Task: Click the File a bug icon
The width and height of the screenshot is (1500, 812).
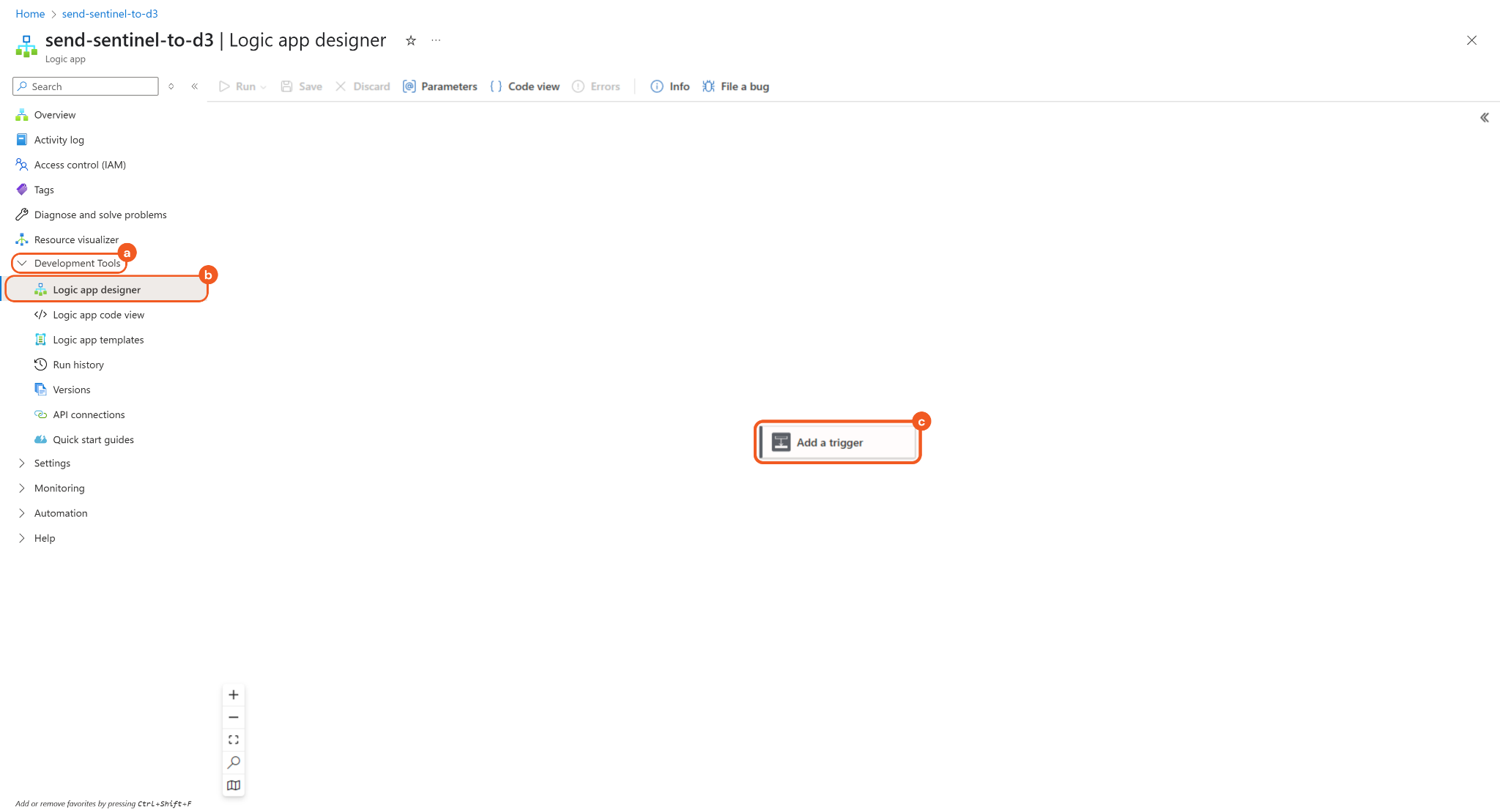Action: [x=709, y=86]
